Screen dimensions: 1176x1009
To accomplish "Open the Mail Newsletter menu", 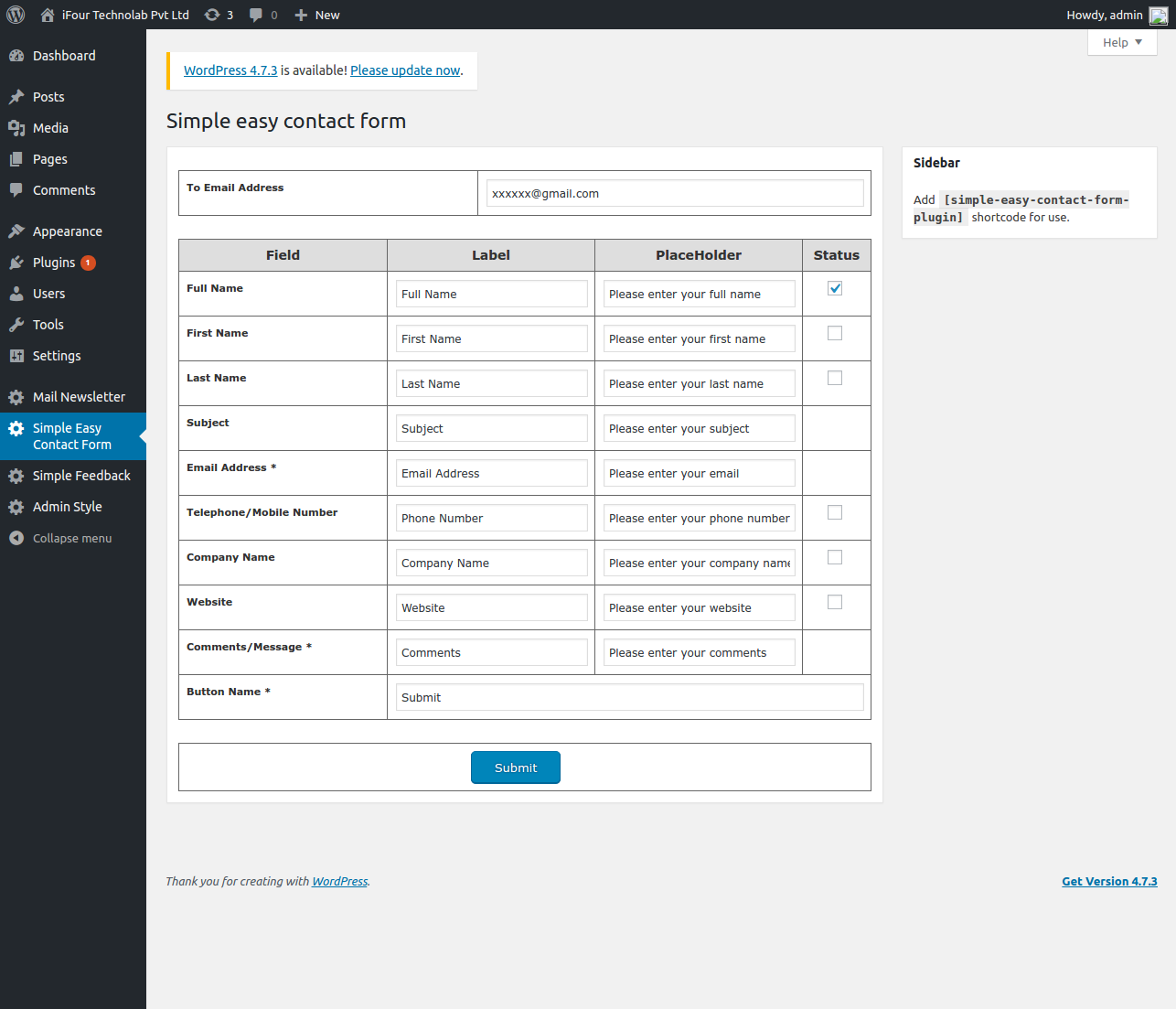I will pyautogui.click(x=73, y=397).
